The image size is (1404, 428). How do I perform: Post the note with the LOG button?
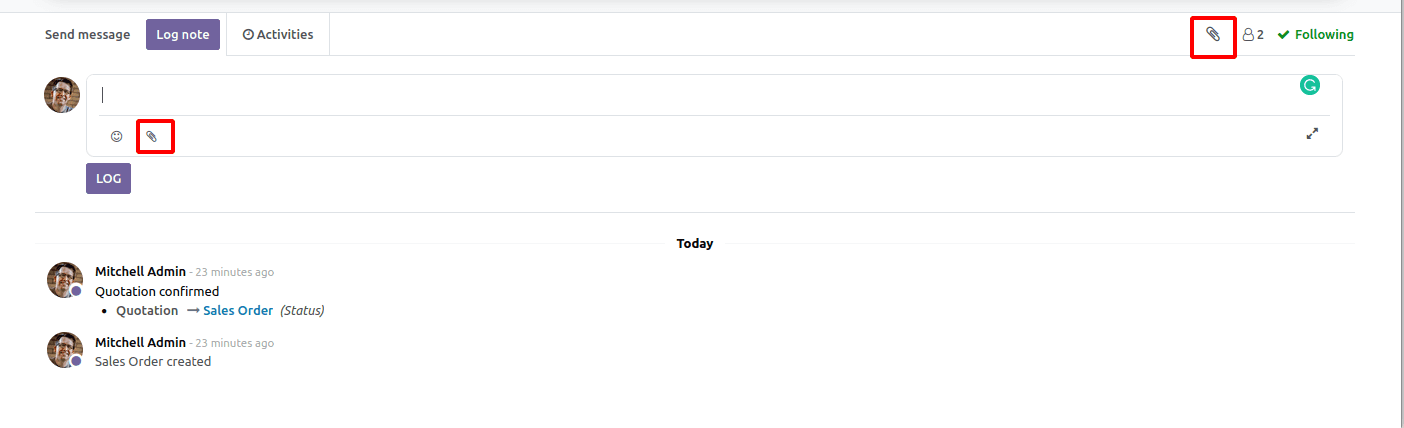108,178
